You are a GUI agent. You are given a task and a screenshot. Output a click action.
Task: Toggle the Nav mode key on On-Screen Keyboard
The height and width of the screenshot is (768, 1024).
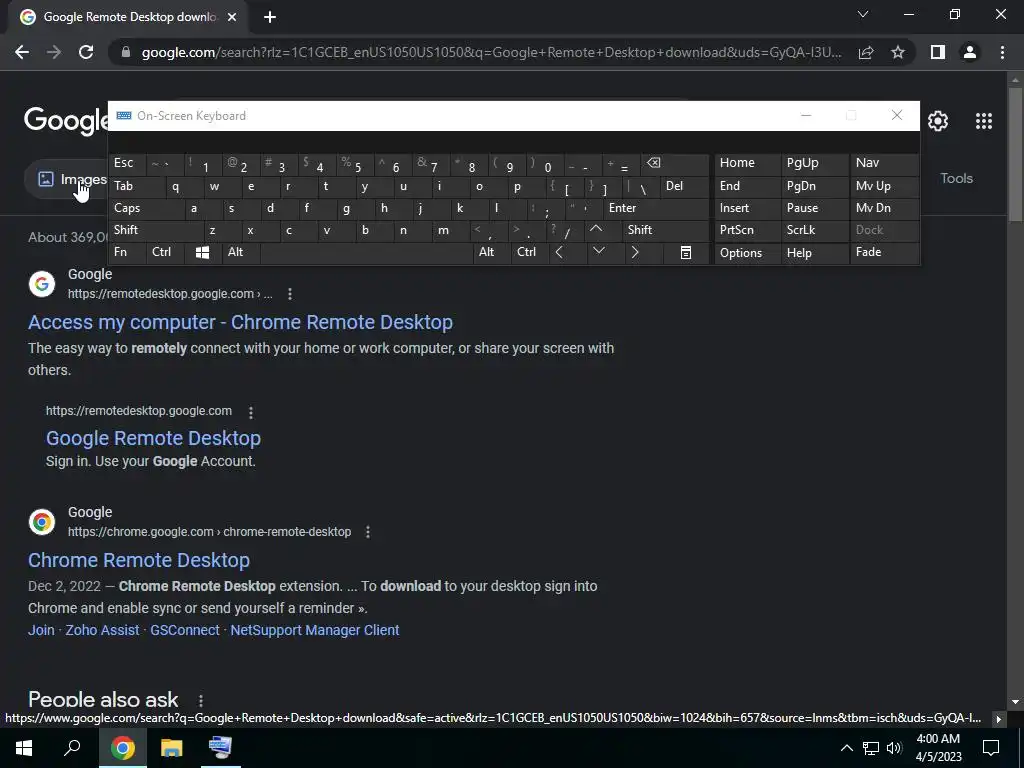click(885, 163)
